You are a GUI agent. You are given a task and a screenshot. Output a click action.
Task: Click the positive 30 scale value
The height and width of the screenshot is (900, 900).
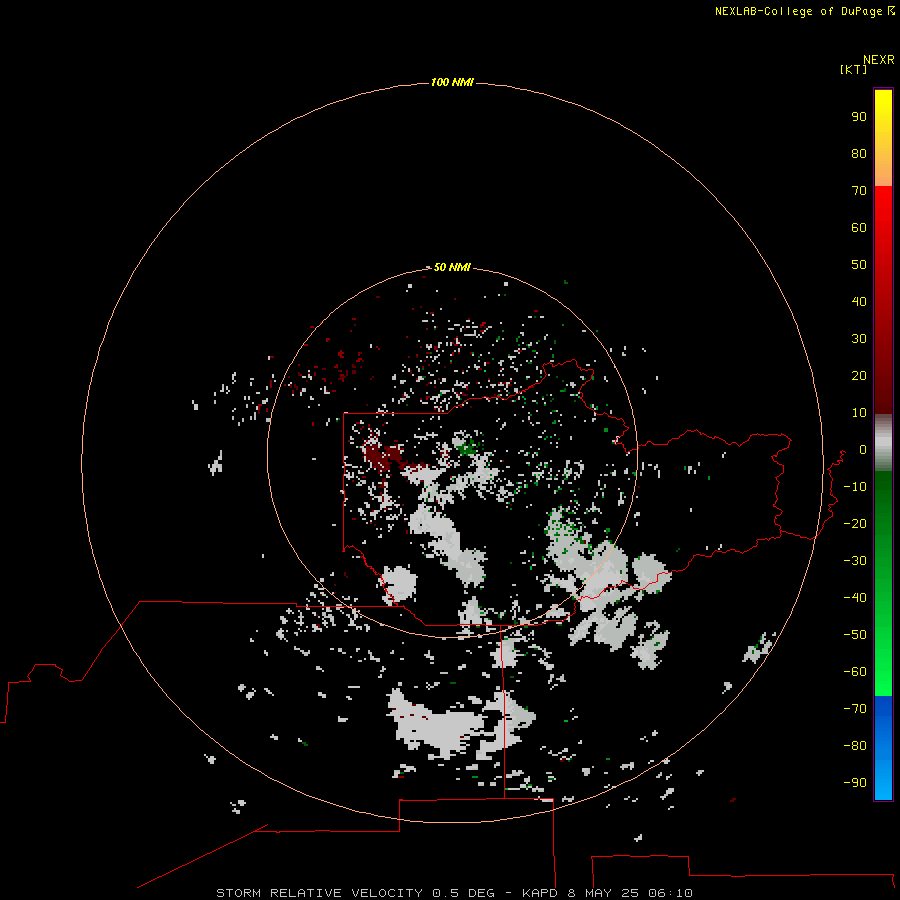[859, 339]
